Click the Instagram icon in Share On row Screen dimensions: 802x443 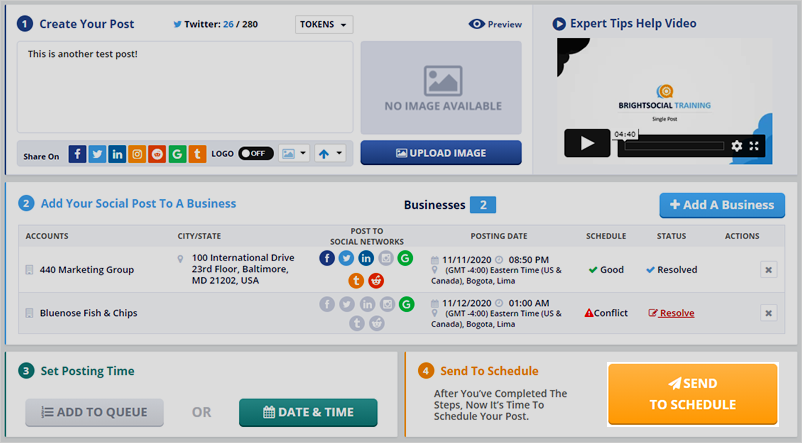(x=137, y=154)
